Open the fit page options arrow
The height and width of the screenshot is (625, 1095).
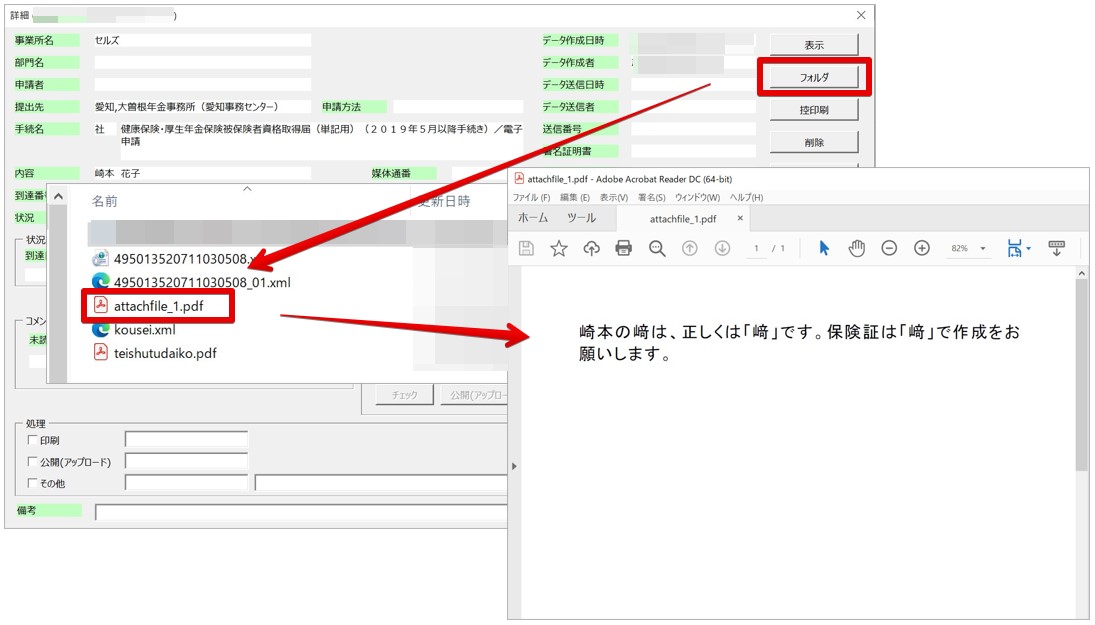point(1029,248)
